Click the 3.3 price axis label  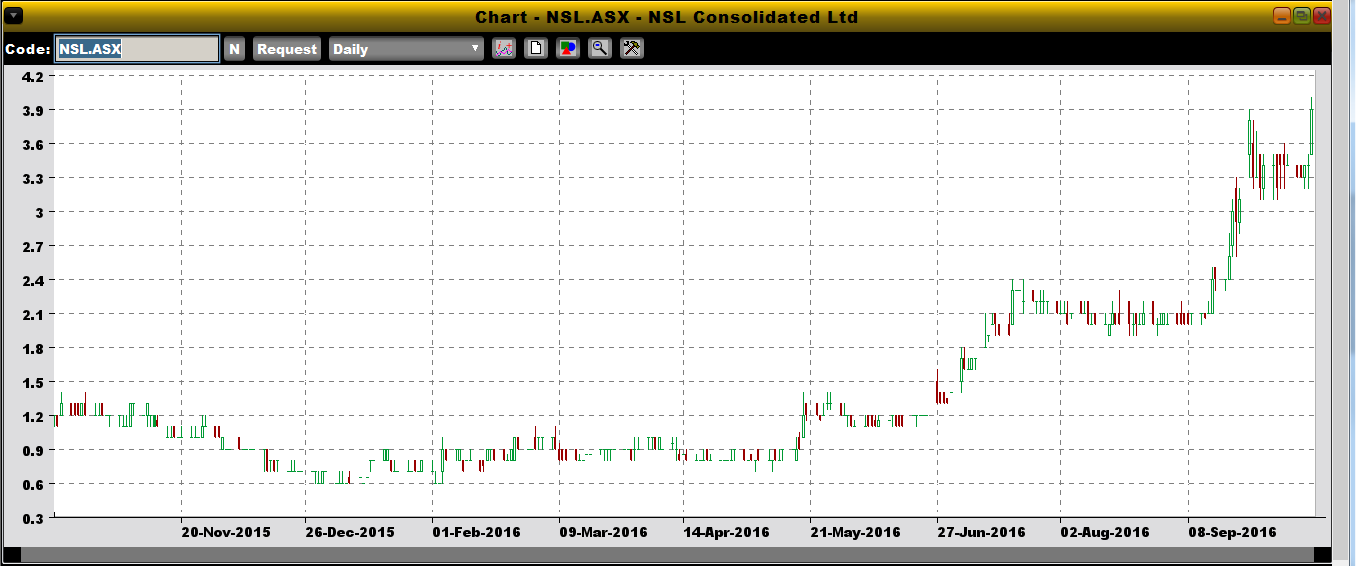[32, 178]
